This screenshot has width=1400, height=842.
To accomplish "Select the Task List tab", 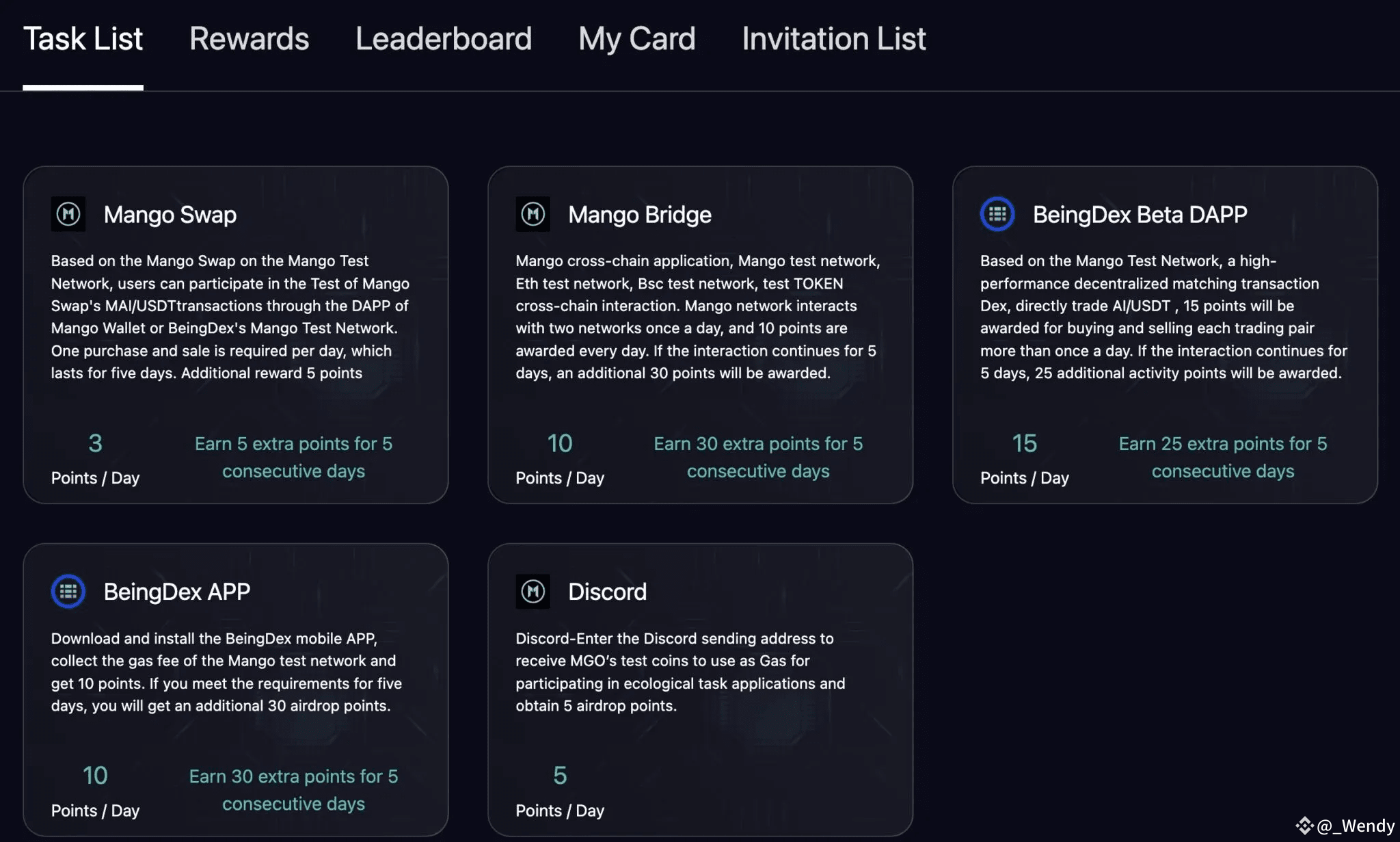I will click(83, 39).
